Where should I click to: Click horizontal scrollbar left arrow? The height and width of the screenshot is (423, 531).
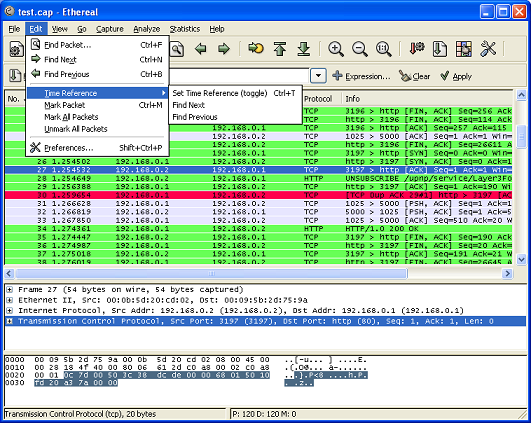pos(9,274)
